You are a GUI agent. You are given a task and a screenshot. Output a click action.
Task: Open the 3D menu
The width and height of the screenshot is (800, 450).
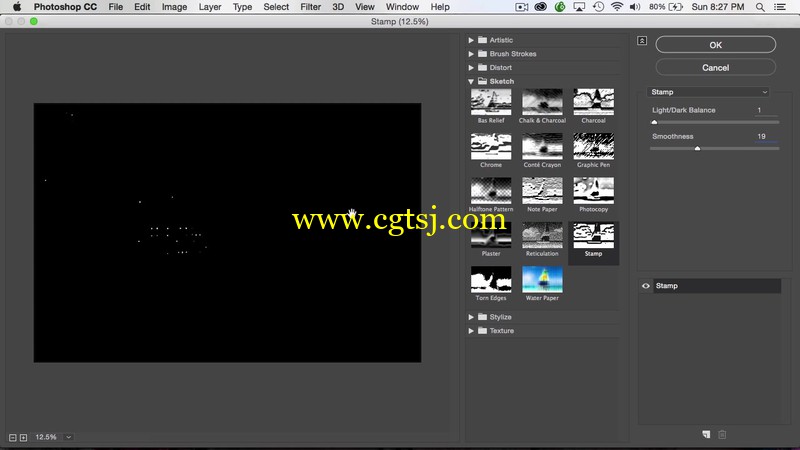pos(338,7)
